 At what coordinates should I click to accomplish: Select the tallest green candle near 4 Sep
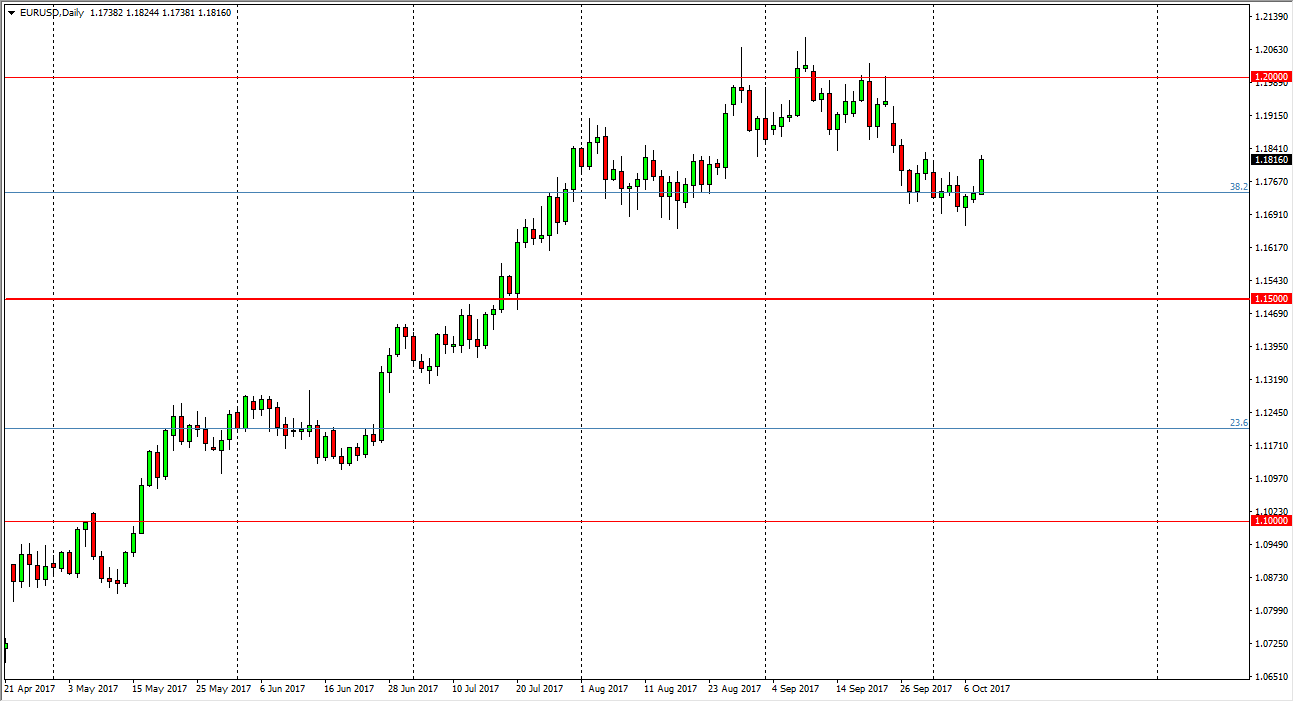tap(797, 90)
